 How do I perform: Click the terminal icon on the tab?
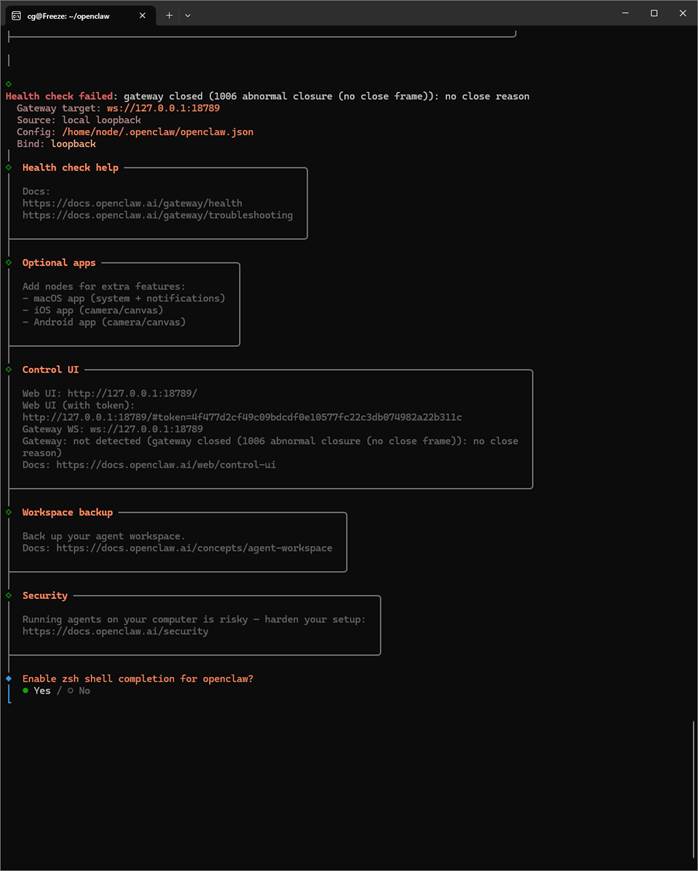coord(16,15)
